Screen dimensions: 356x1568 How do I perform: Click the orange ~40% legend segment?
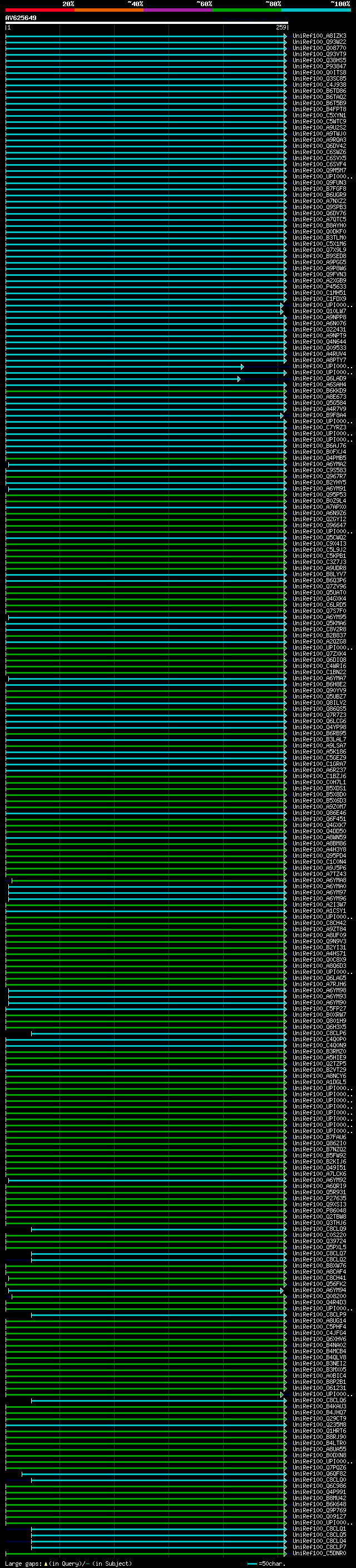coord(109,10)
